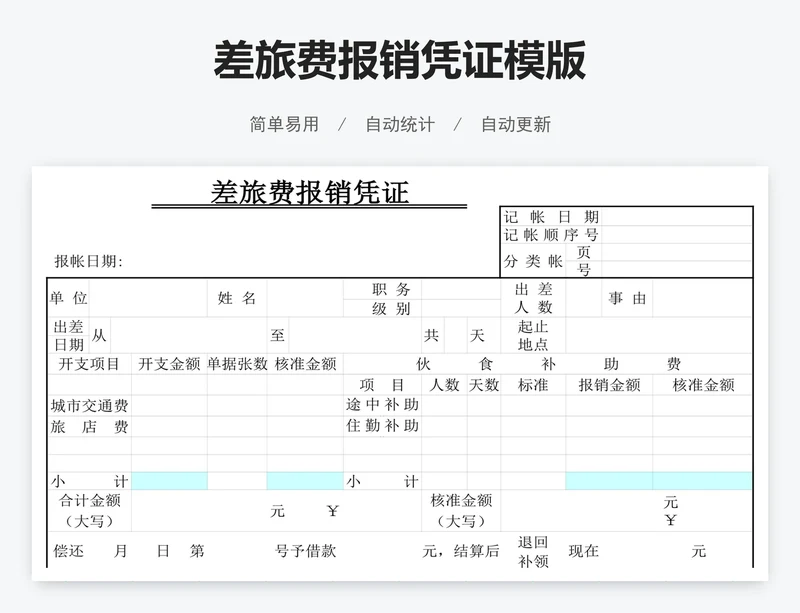Click the 级别 label cell
Image resolution: width=800 pixels, height=613 pixels.
[x=383, y=308]
